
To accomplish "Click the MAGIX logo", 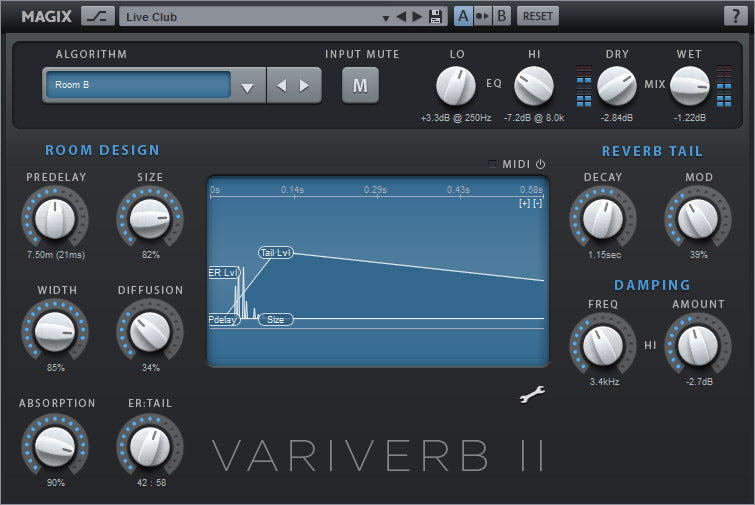I will point(46,16).
